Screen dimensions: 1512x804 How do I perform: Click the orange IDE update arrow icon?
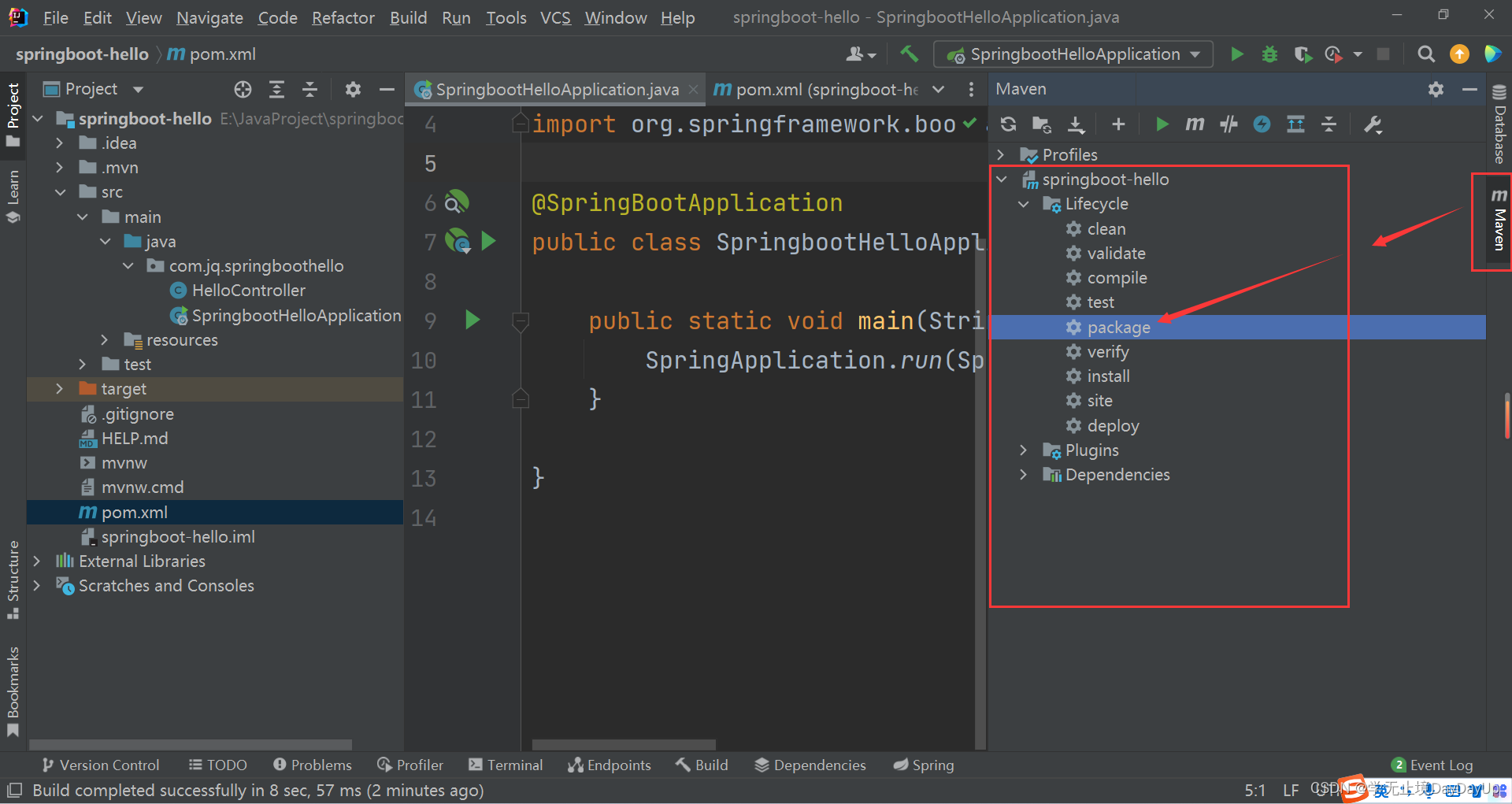point(1459,54)
